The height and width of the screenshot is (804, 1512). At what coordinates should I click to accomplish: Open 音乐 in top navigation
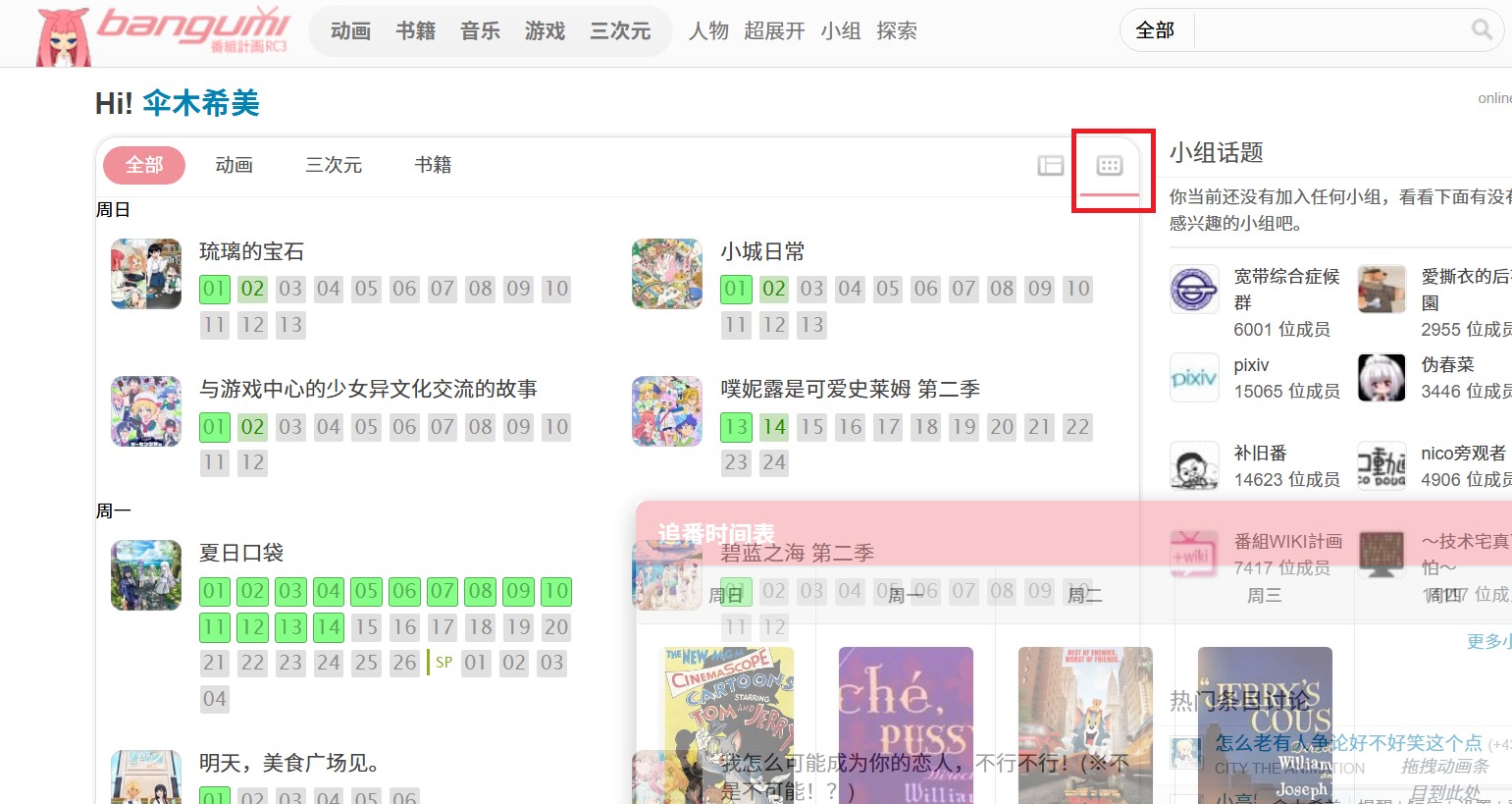point(481,31)
